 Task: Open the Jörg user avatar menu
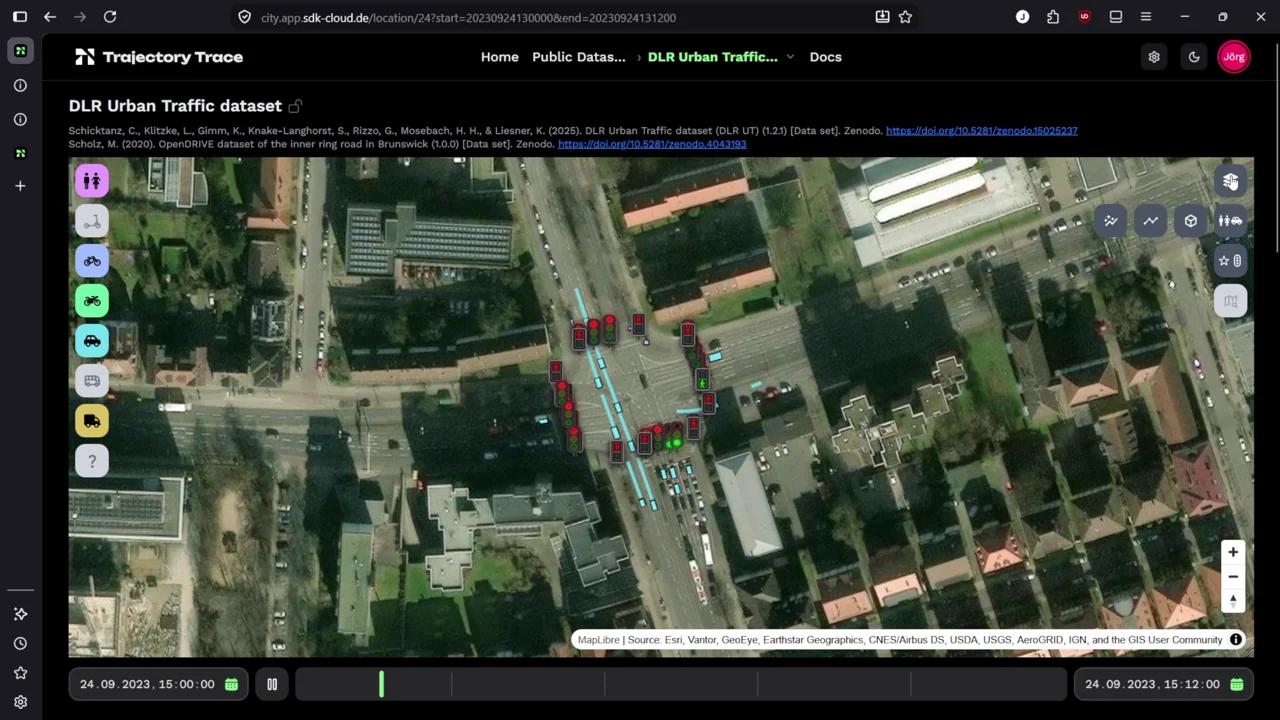pos(1234,57)
